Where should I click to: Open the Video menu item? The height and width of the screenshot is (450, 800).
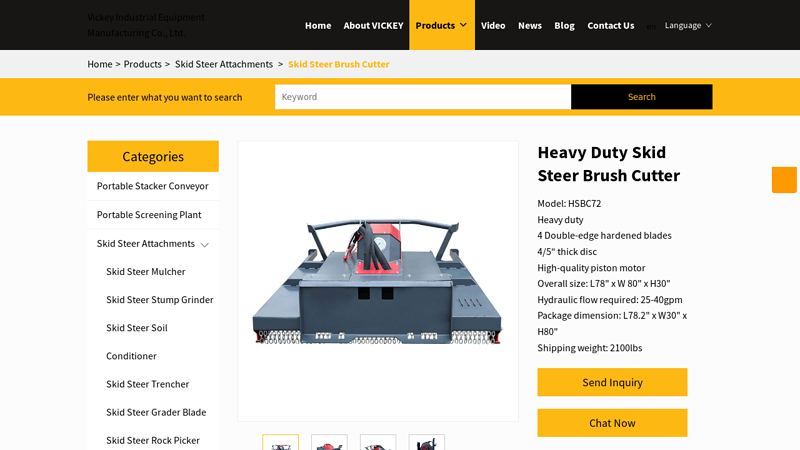click(493, 25)
